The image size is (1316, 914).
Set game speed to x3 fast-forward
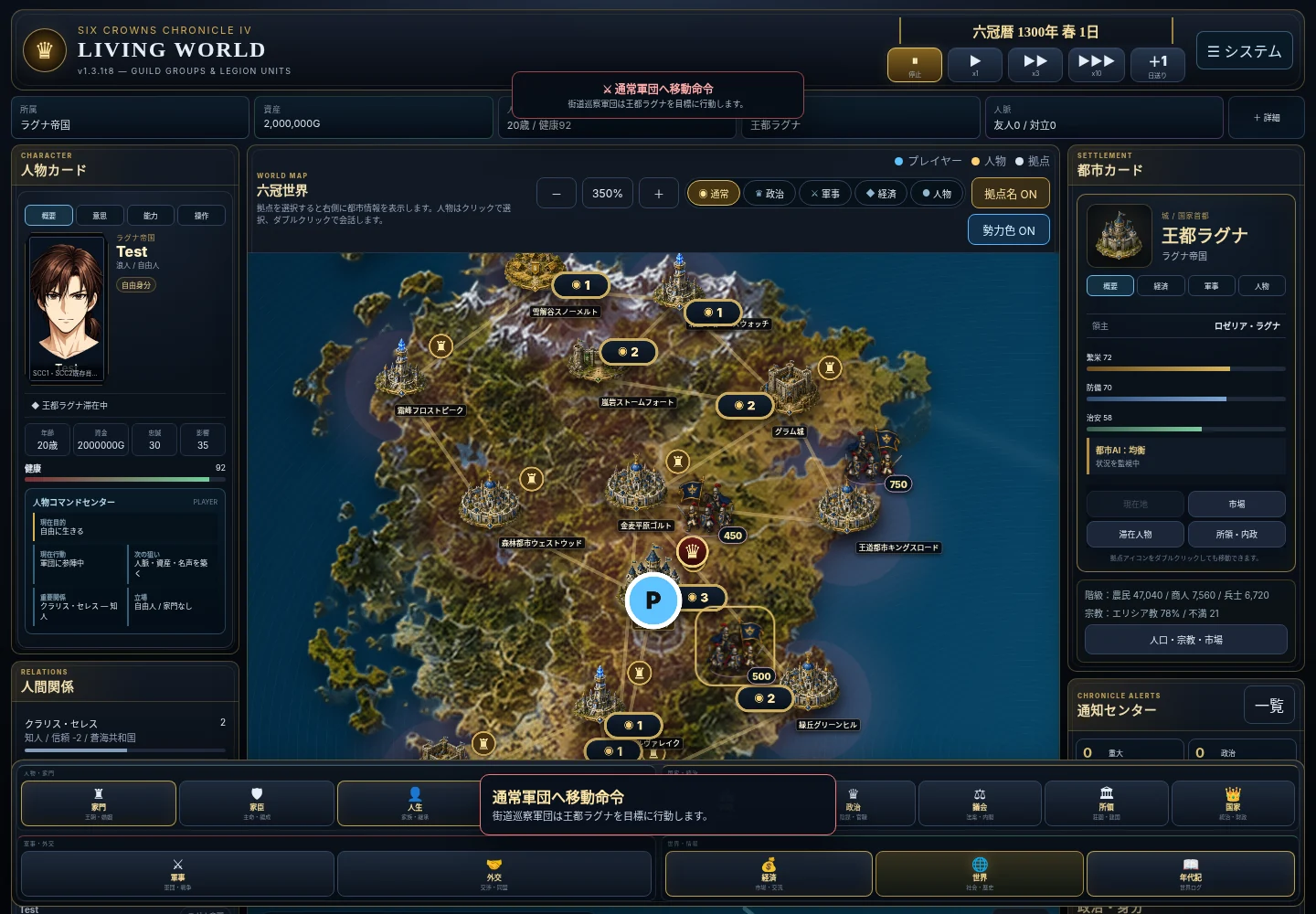tap(1035, 65)
